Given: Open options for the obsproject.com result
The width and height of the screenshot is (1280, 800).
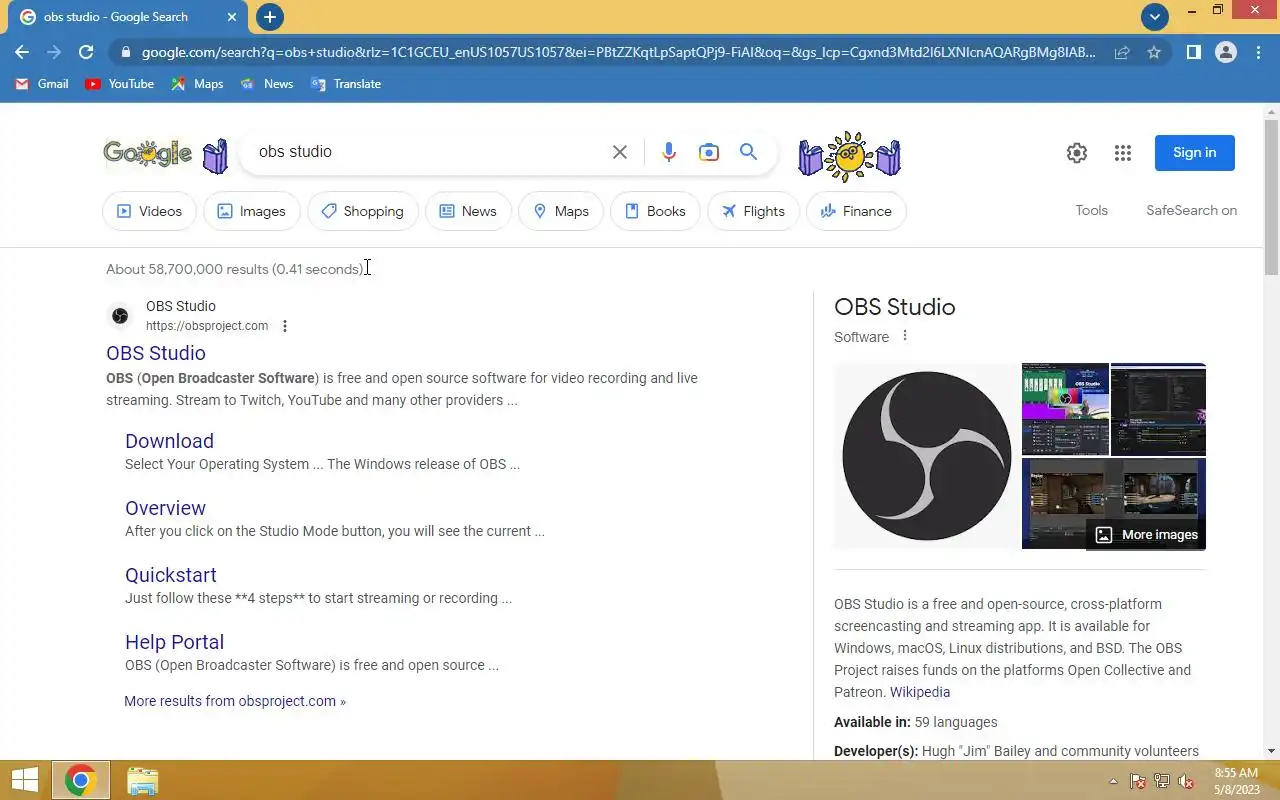Looking at the screenshot, I should [285, 326].
